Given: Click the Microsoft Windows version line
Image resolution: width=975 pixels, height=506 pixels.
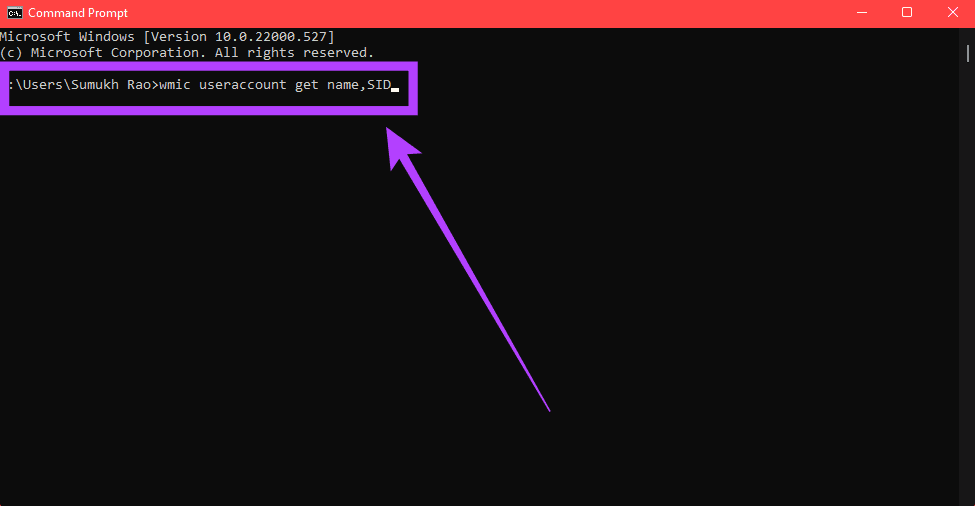Looking at the screenshot, I should (x=167, y=37).
